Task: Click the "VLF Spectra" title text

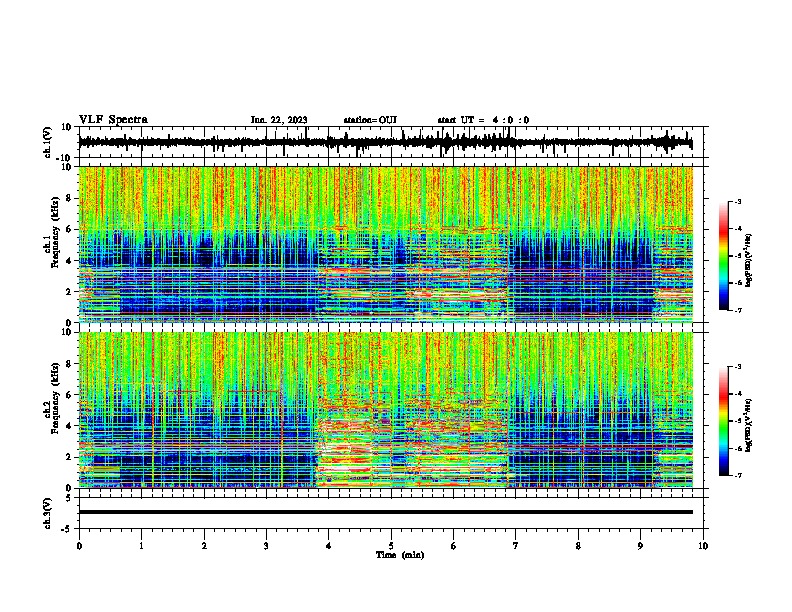Action: click(113, 120)
